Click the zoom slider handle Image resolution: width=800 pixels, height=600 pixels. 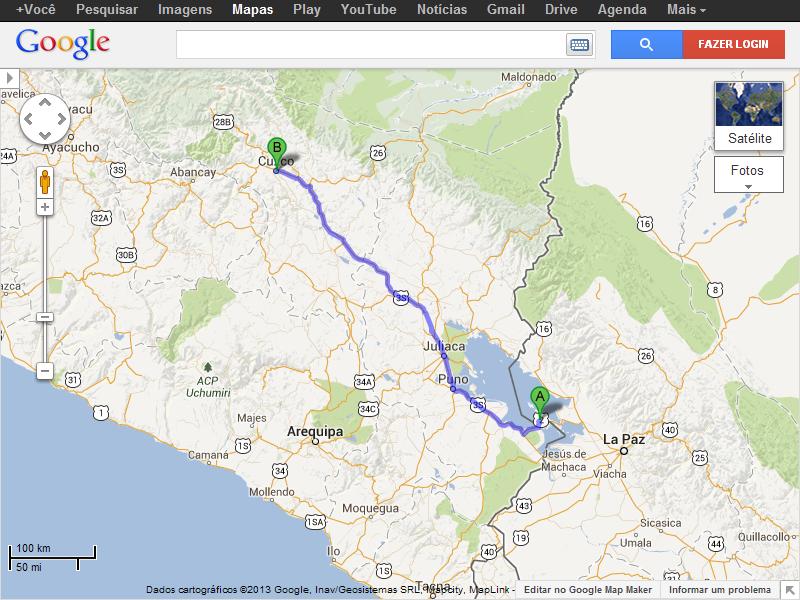point(45,317)
